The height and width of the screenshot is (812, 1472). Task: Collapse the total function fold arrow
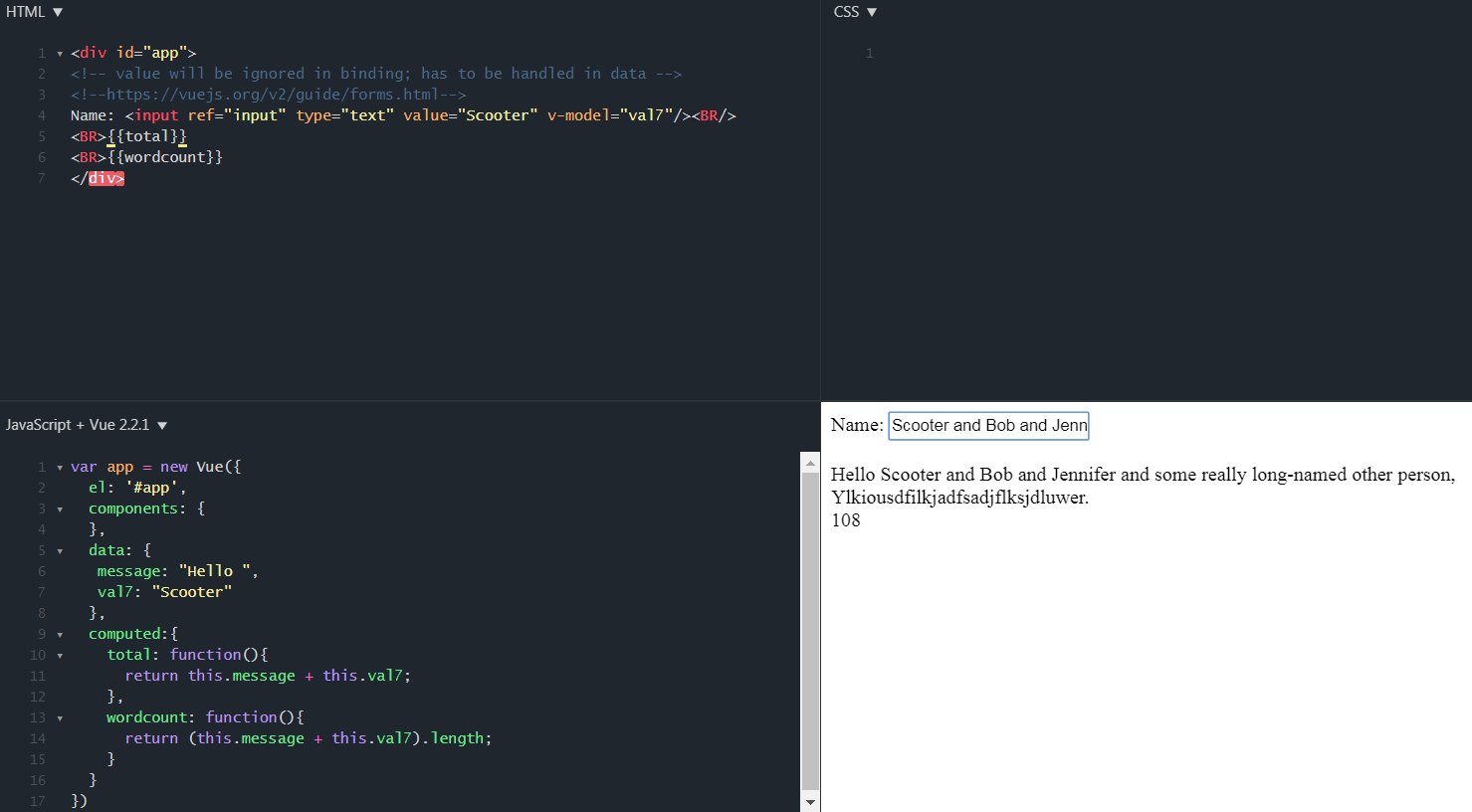pyautogui.click(x=59, y=654)
